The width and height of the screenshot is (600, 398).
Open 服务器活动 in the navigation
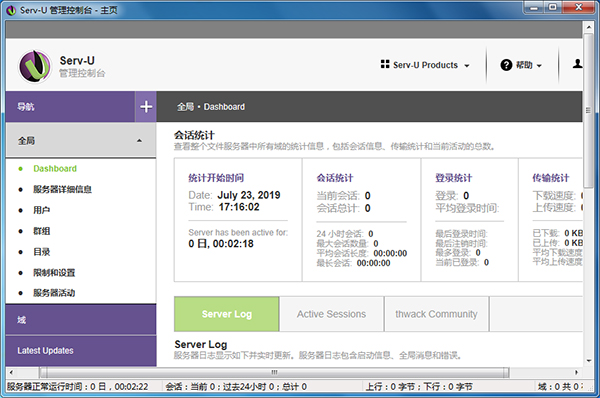[54, 293]
